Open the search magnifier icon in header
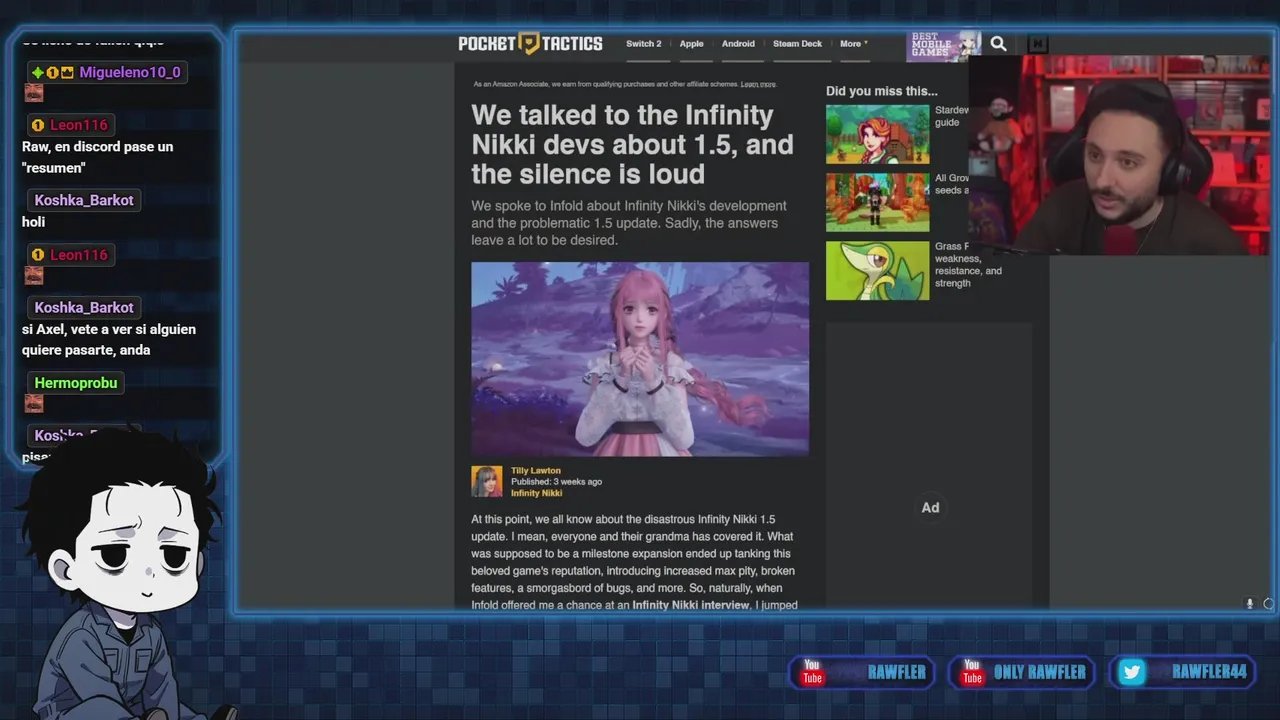This screenshot has width=1280, height=720. point(998,43)
